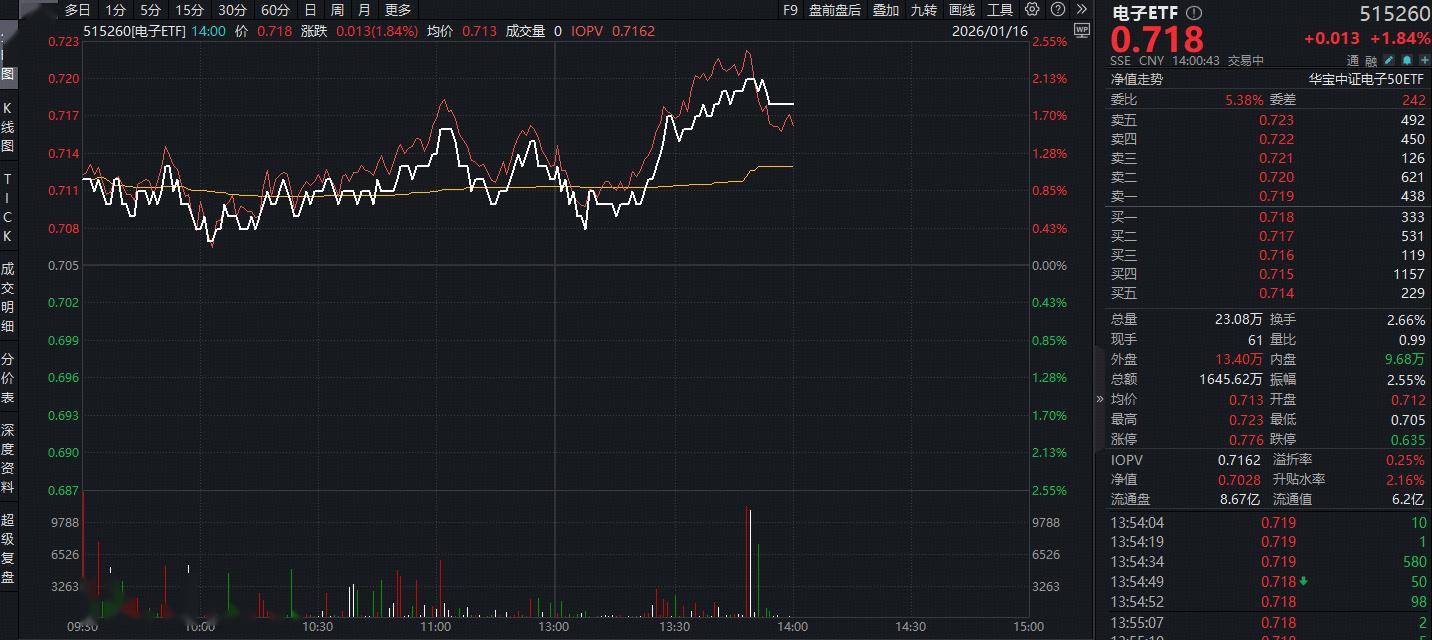1432x640 pixels.
Task: Toggle 叠加 overlay comparison
Action: (885, 10)
